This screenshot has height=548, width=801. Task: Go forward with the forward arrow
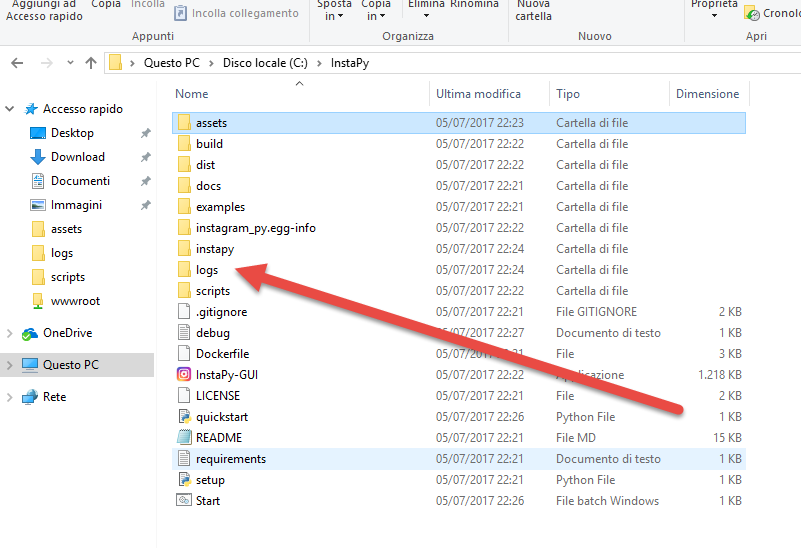pyautogui.click(x=46, y=63)
